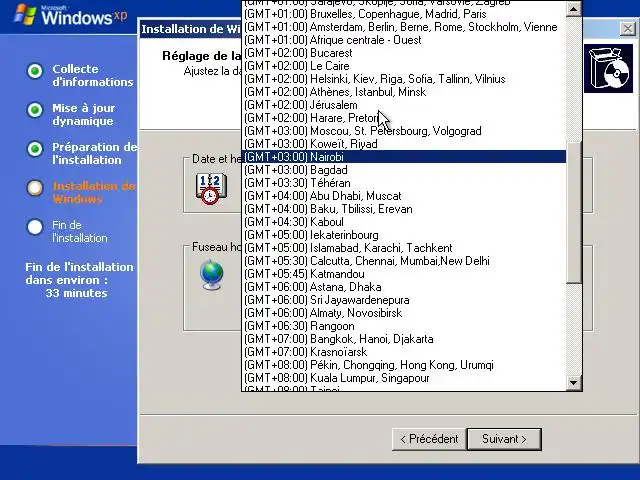The image size is (640, 480).
Task: Select Téhéran GMT+03:30 time zone
Action: [404, 183]
